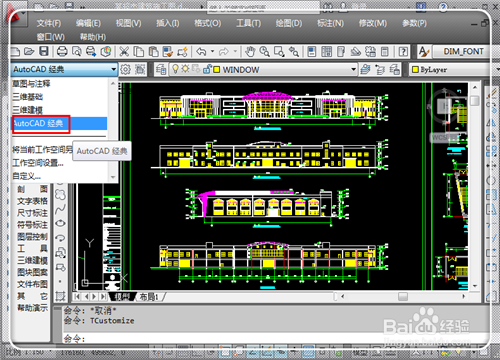Click 尺寸标注 in Tangent side menu
500x360 pixels.
point(32,213)
